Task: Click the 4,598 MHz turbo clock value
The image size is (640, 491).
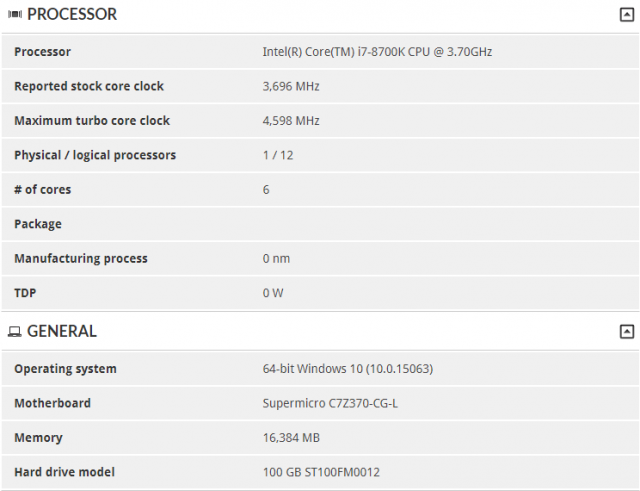Action: pos(291,121)
